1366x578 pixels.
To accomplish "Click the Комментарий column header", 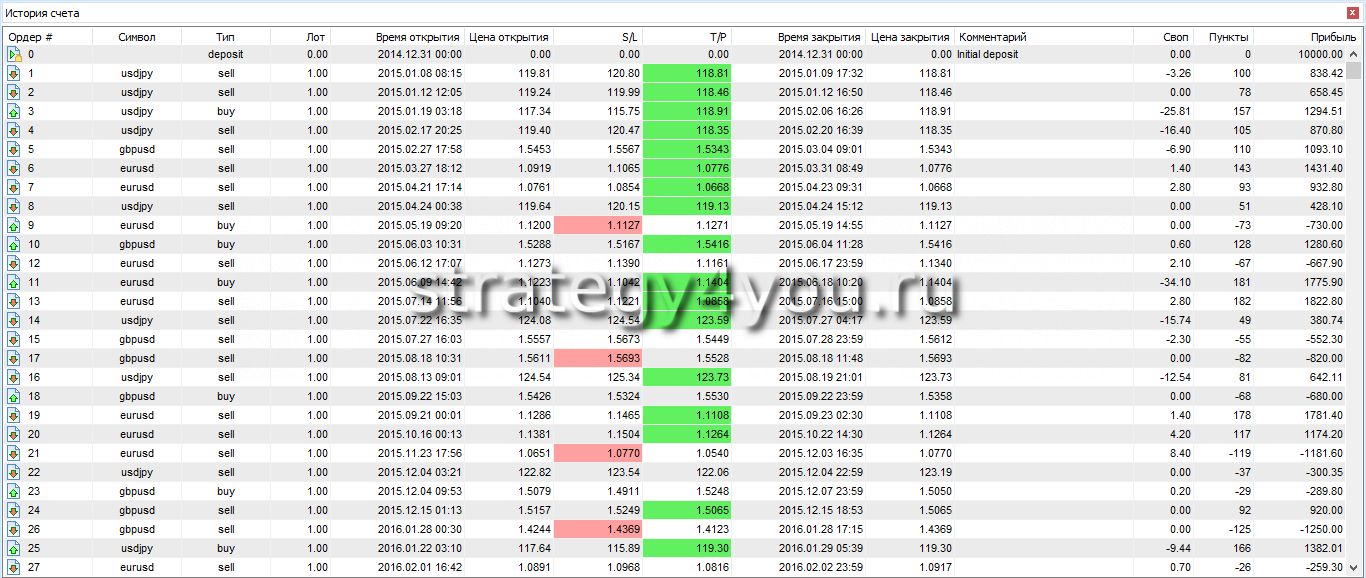I will [1043, 37].
